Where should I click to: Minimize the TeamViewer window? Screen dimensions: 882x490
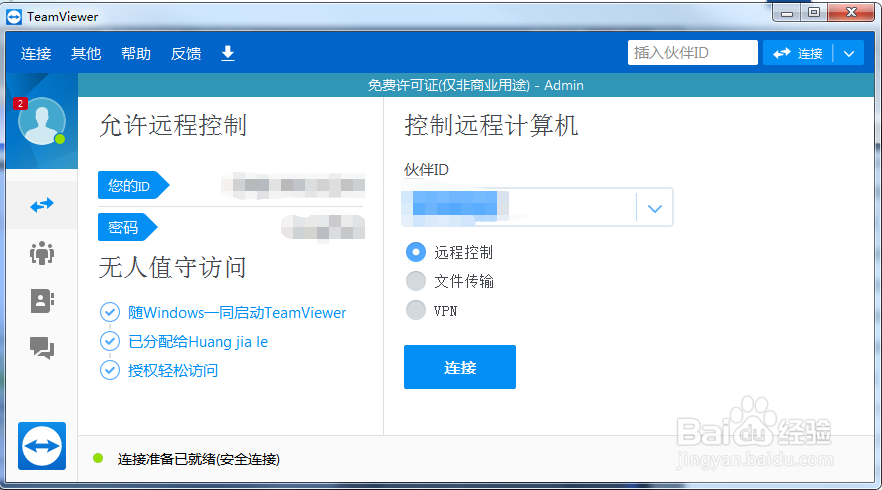787,12
